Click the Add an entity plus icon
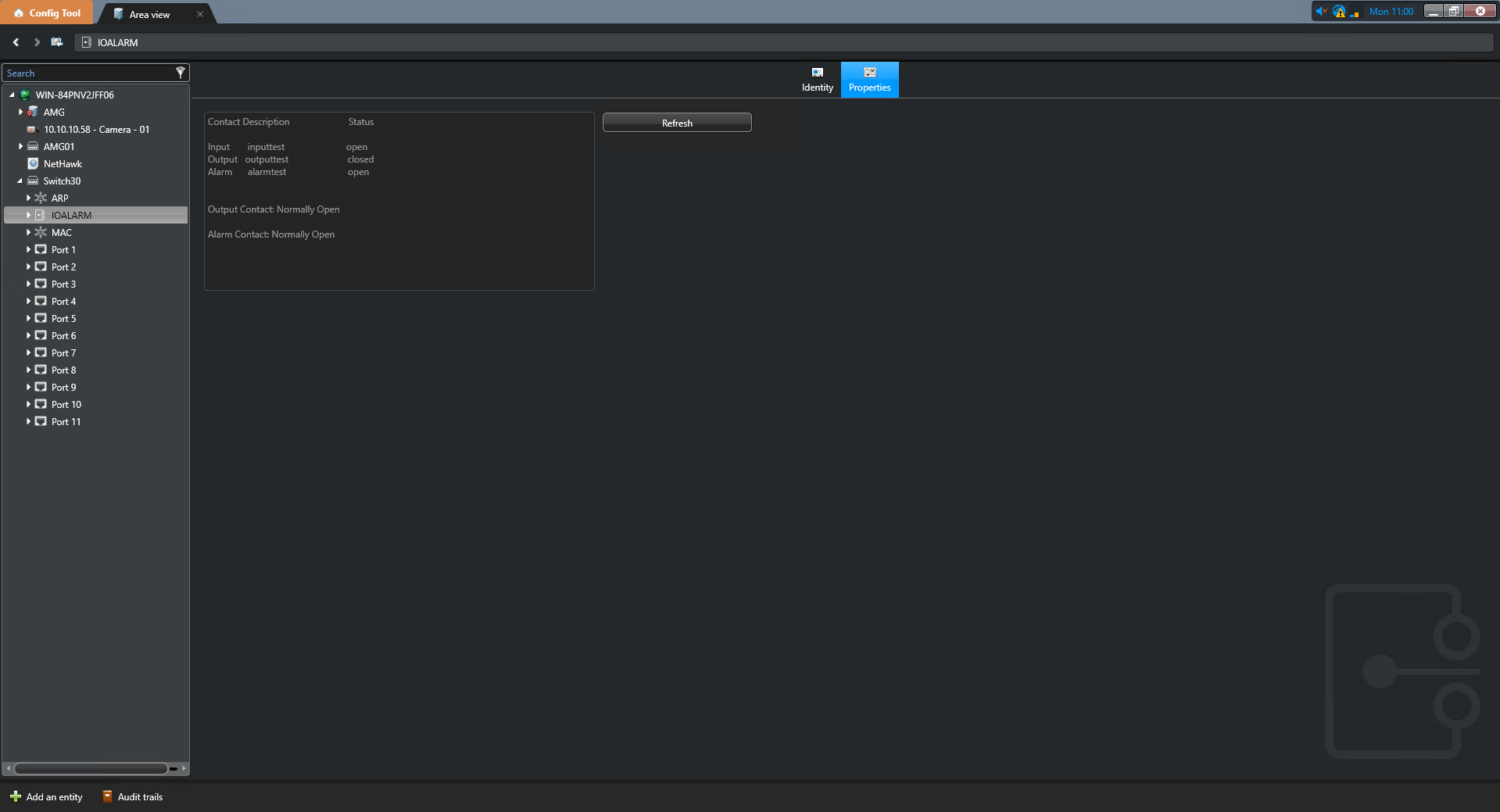This screenshot has height=812, width=1500. [16, 797]
